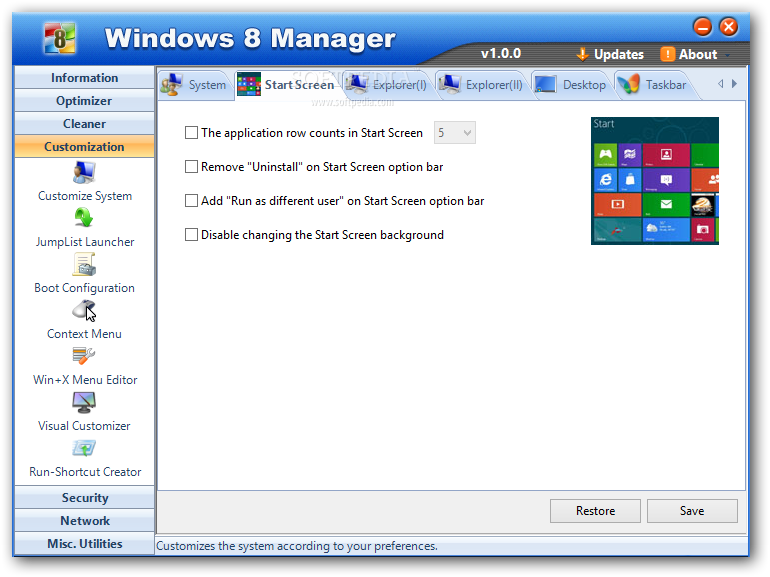The width and height of the screenshot is (770, 577).
Task: Click the Boot Configuration label
Action: coord(84,288)
